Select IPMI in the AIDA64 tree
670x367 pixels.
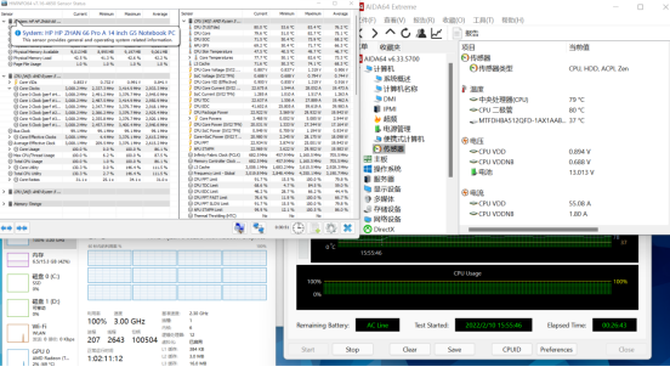(x=386, y=109)
